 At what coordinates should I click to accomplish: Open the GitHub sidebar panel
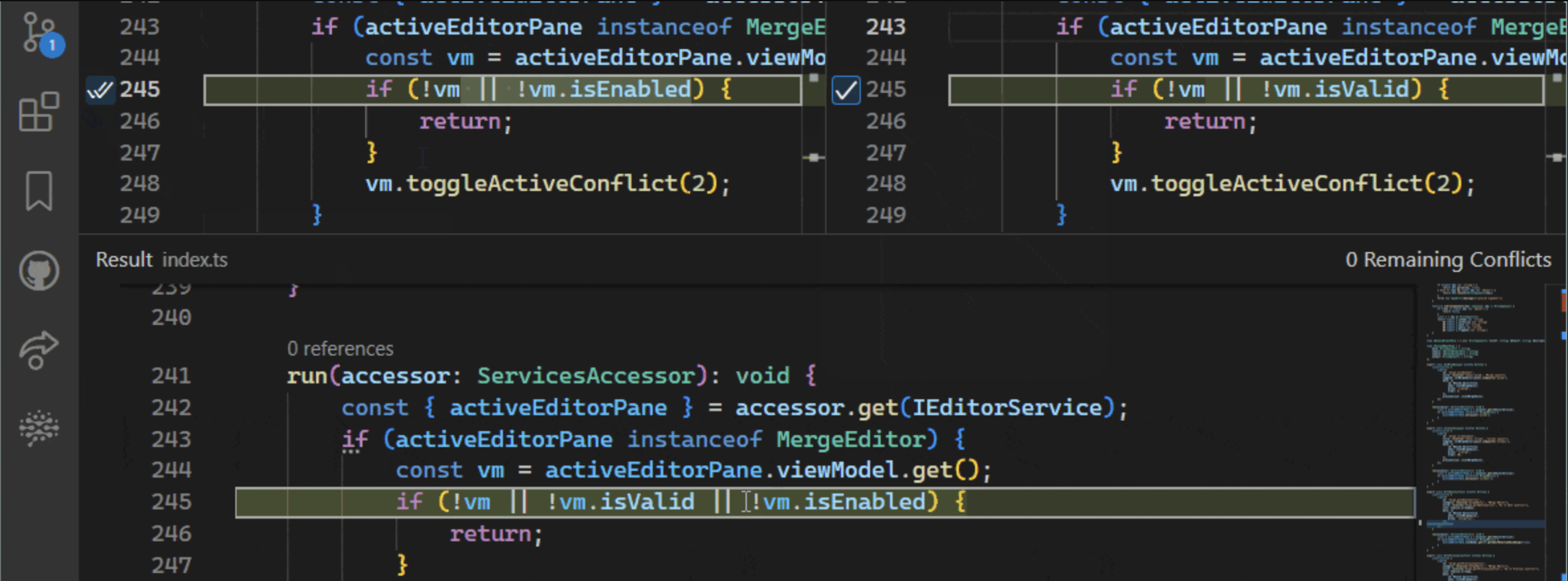tap(39, 270)
